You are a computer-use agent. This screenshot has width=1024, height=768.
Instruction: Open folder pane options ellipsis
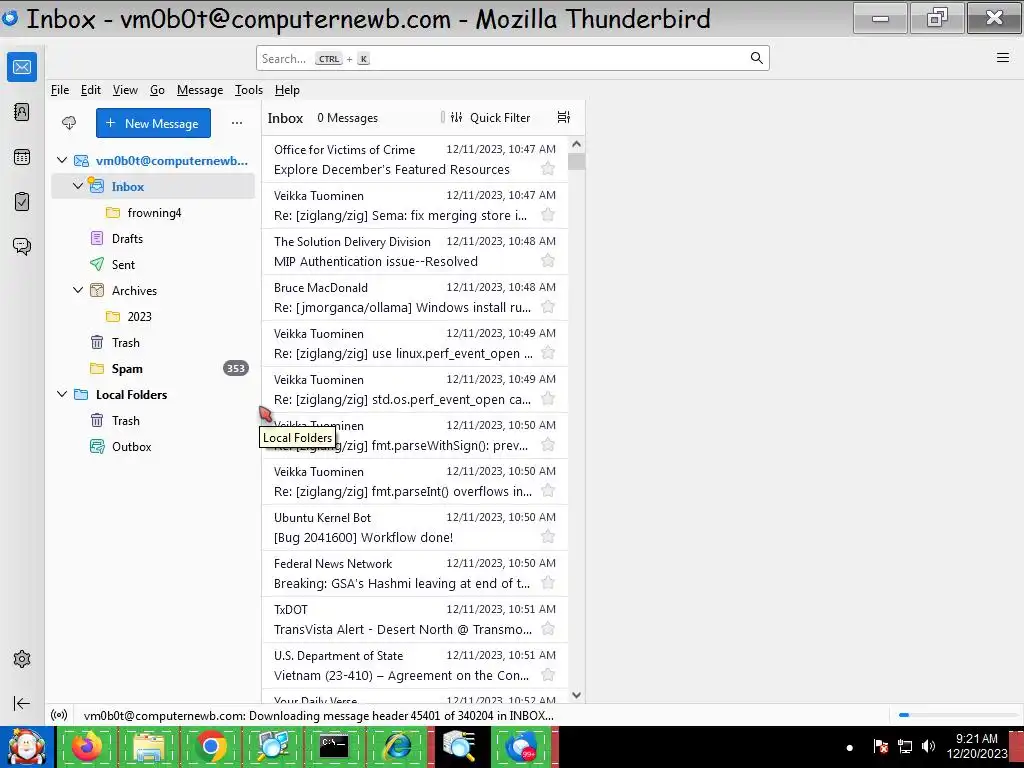coord(237,123)
